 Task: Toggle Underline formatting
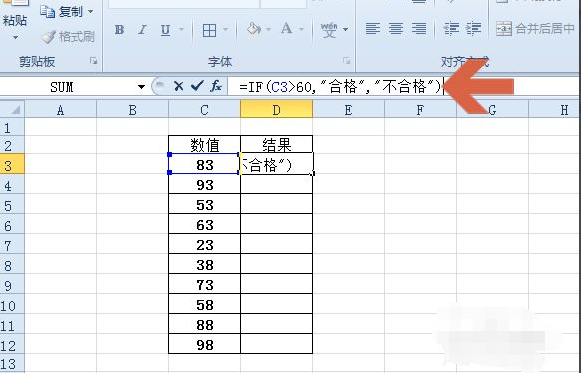165,30
